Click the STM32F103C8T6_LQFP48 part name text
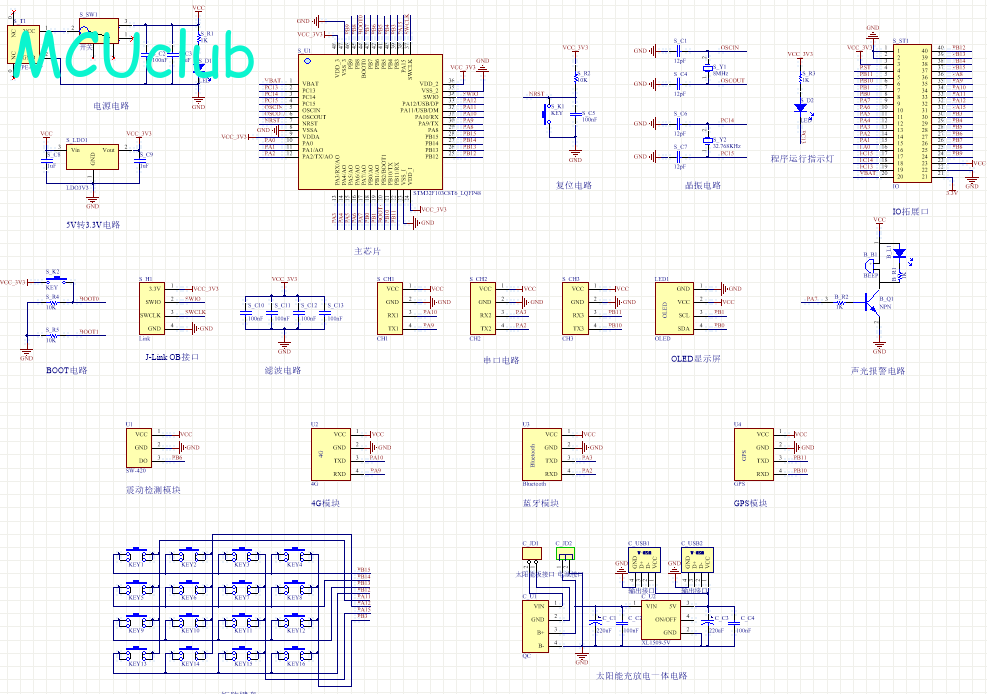Image resolution: width=987 pixels, height=694 pixels. (x=448, y=193)
